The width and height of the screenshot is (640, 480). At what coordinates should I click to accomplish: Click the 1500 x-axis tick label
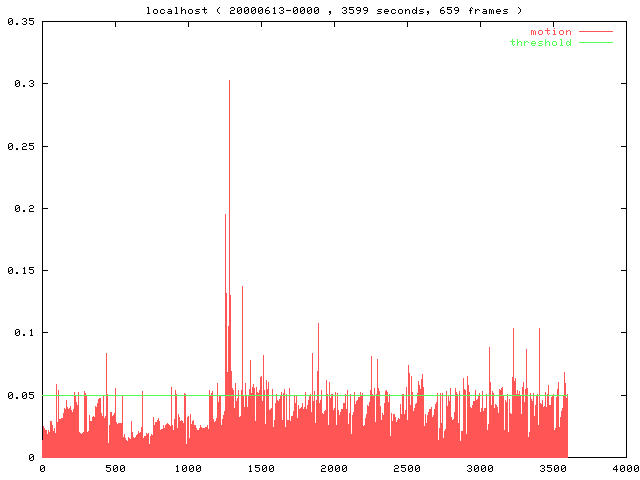coord(261,468)
